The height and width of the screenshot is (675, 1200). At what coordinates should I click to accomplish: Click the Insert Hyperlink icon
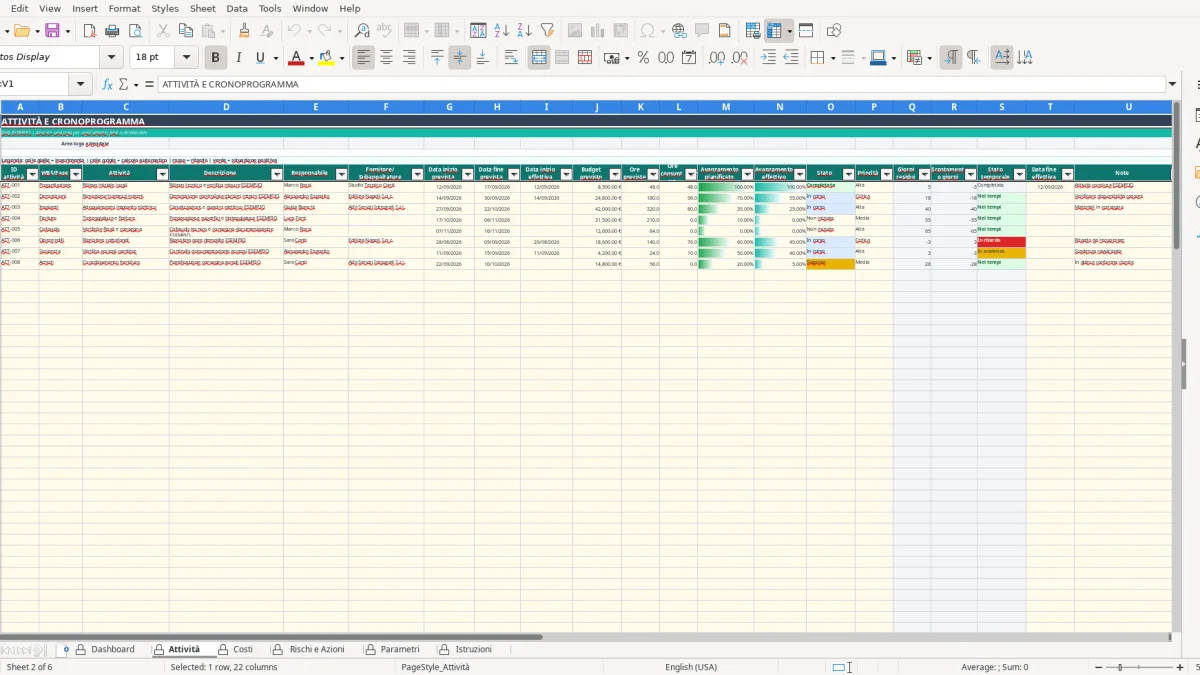coord(679,31)
